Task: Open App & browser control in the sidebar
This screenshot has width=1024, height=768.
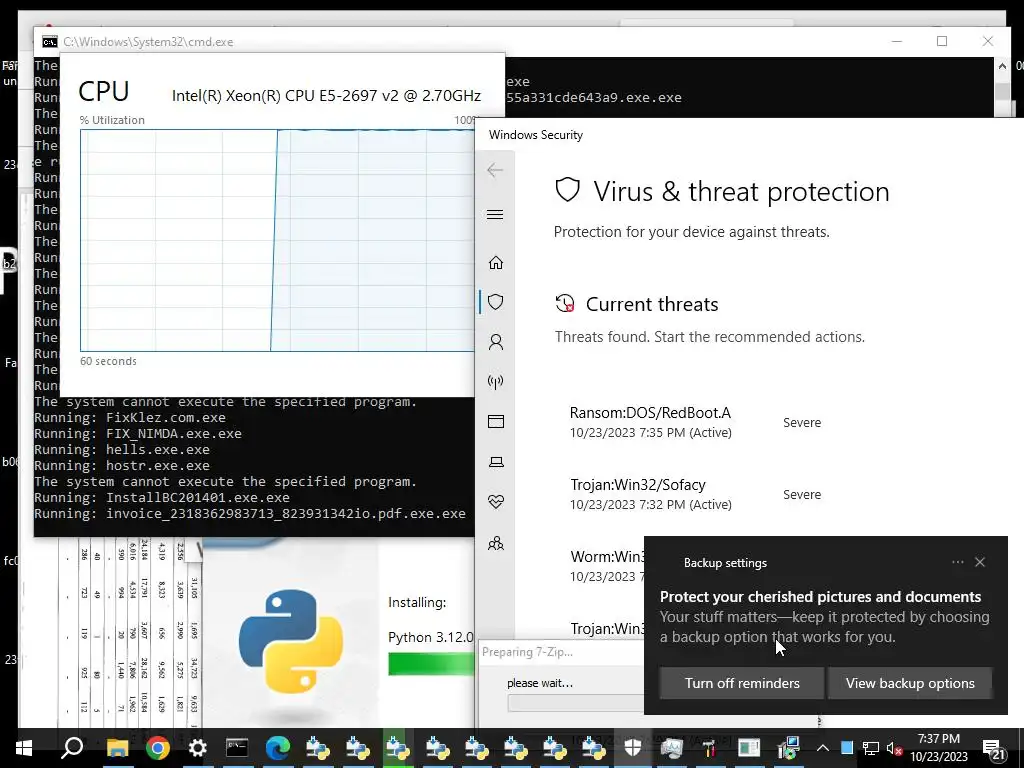Action: (496, 422)
